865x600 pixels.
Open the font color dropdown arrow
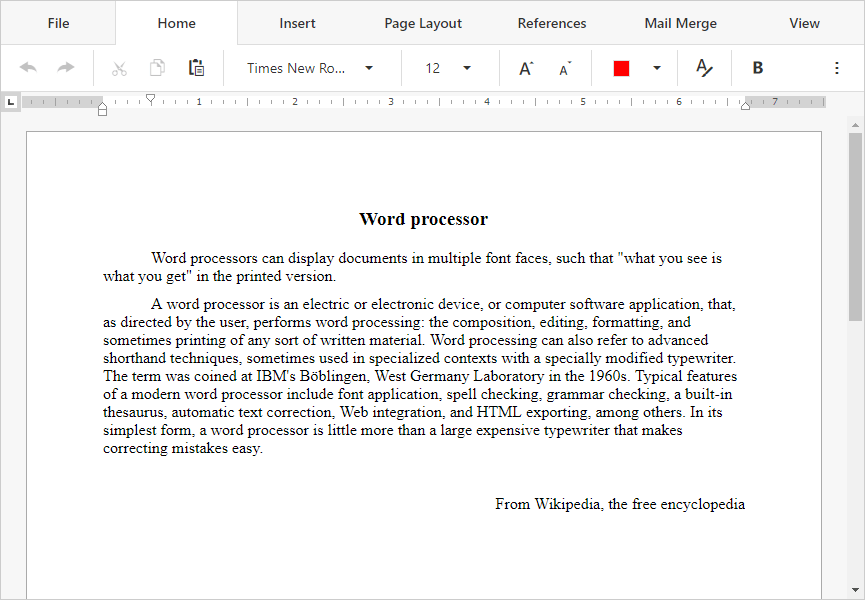656,68
